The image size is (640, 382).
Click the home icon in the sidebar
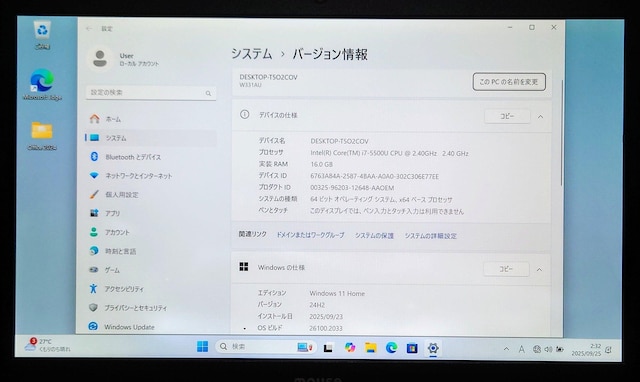click(95, 119)
